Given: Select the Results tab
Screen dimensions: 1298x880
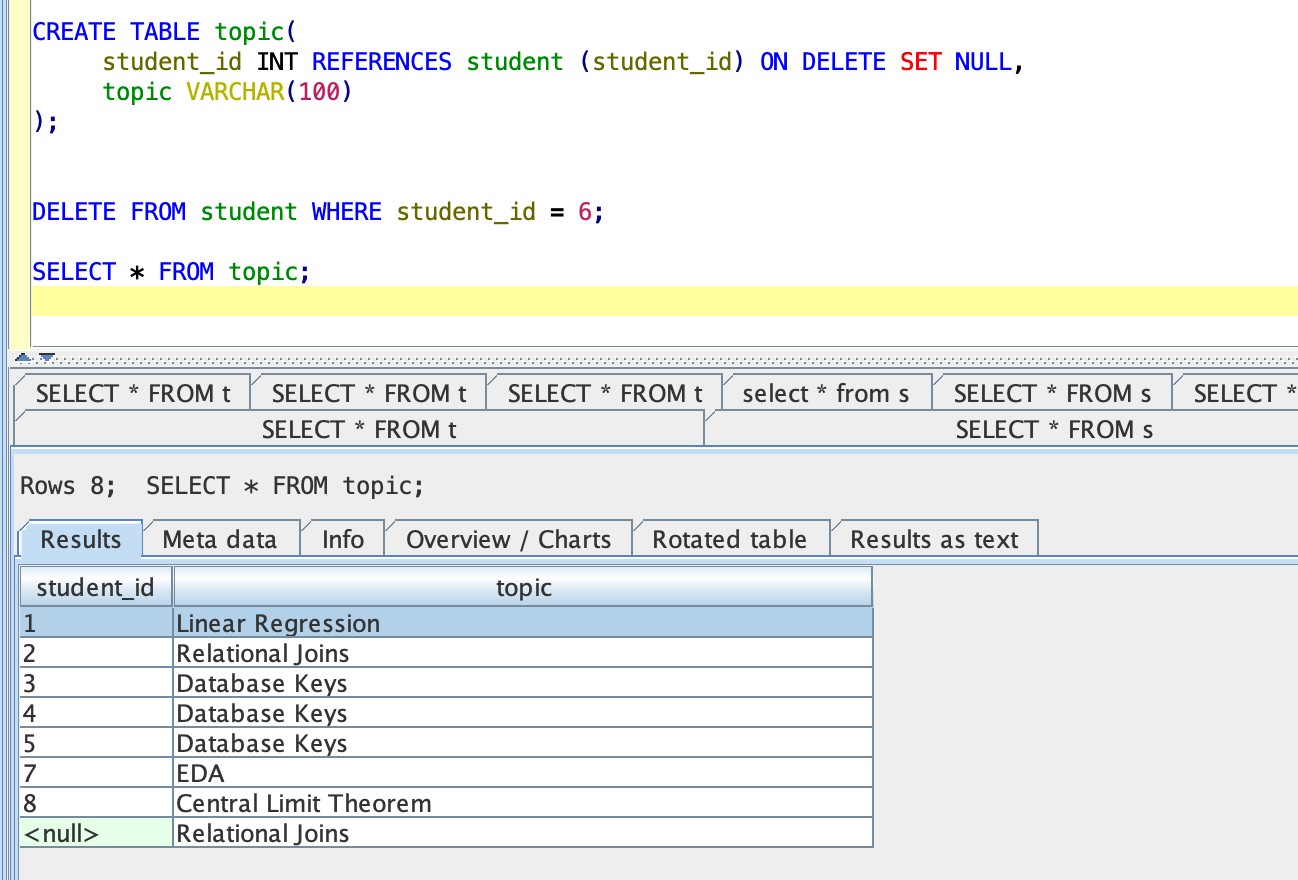Looking at the screenshot, I should pos(79,539).
